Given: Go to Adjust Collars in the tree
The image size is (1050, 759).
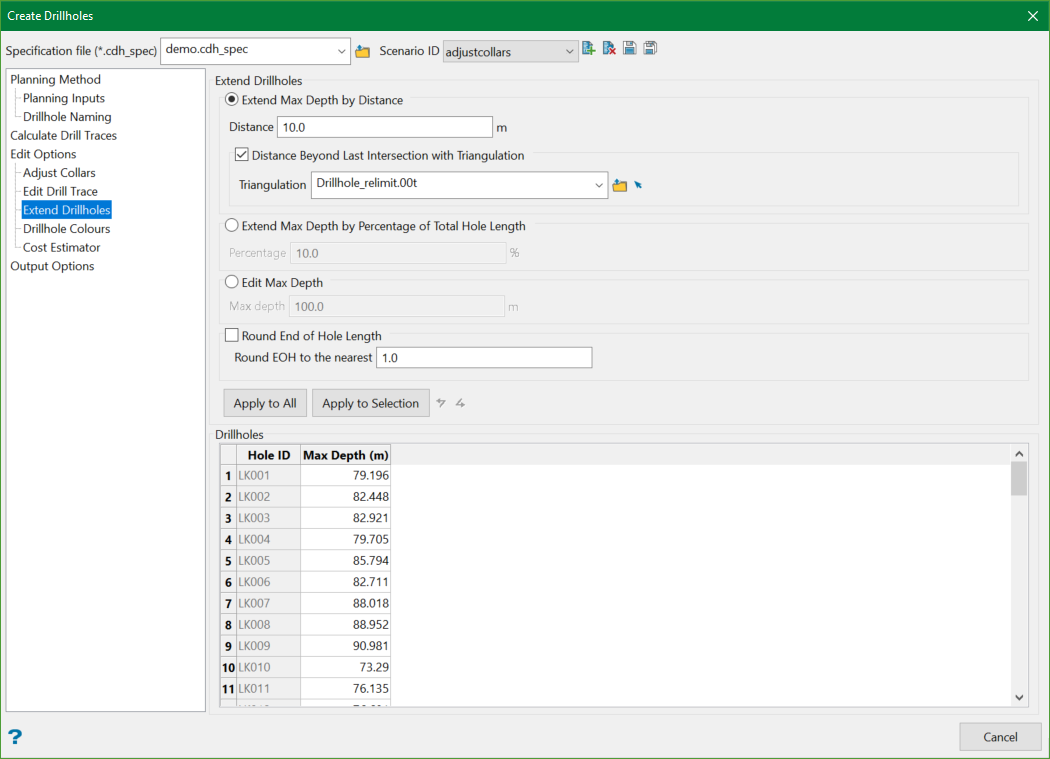Looking at the screenshot, I should point(59,173).
